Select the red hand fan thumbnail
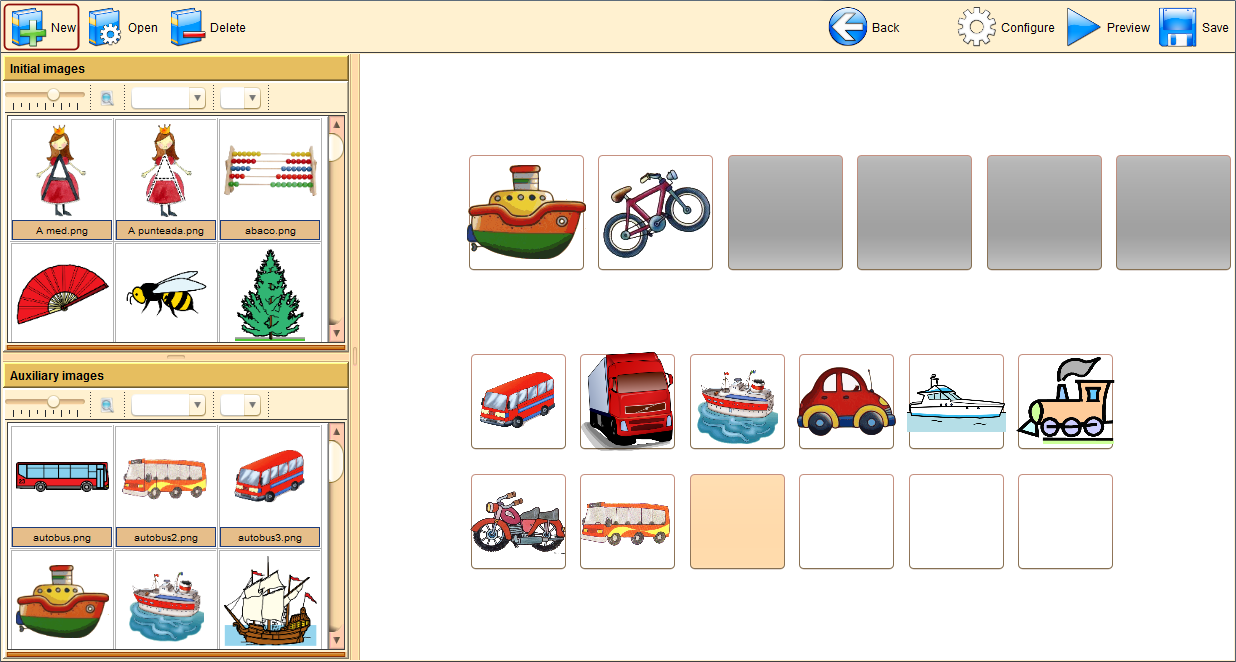The width and height of the screenshot is (1236, 662). tap(62, 293)
